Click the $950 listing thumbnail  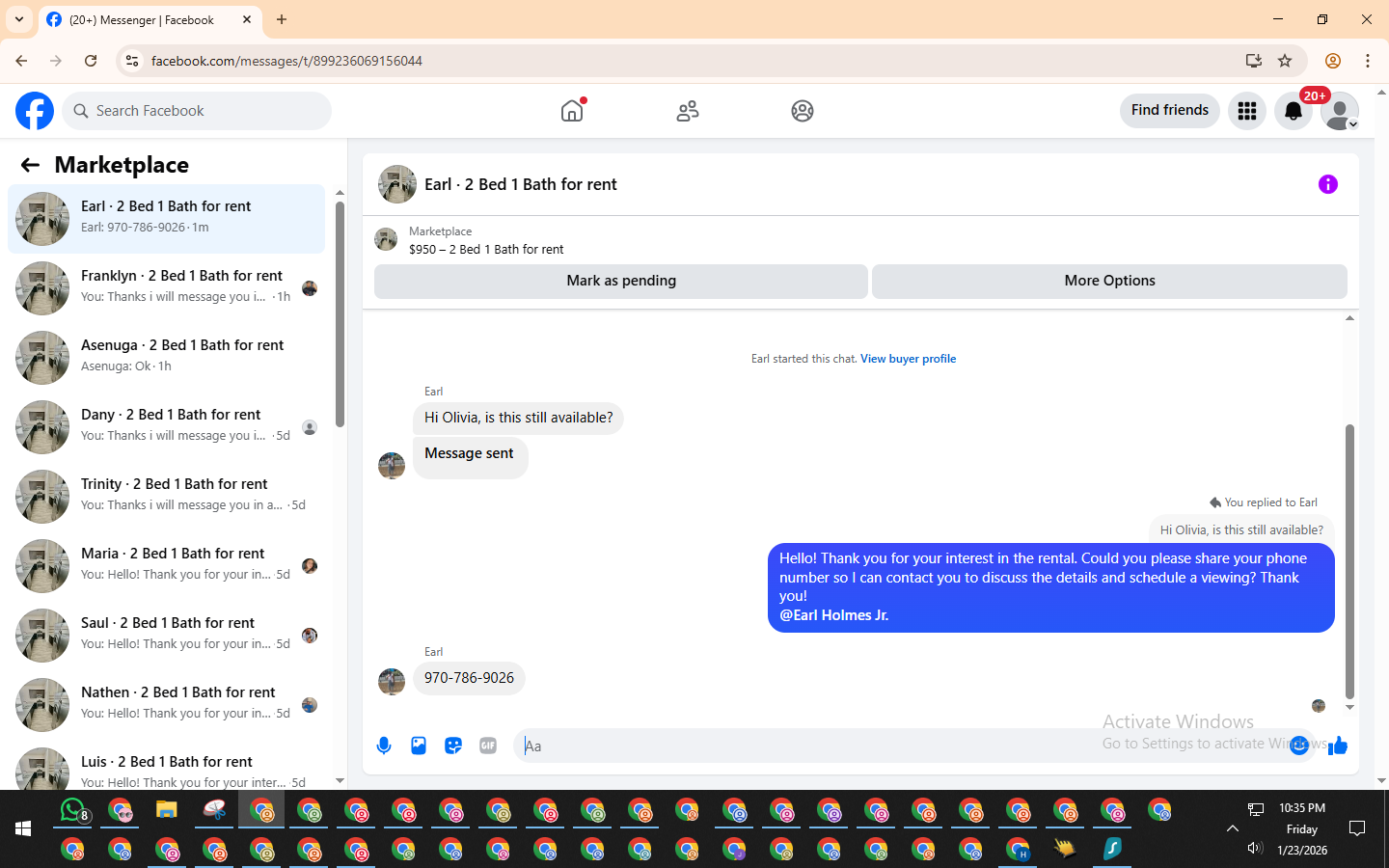point(386,239)
